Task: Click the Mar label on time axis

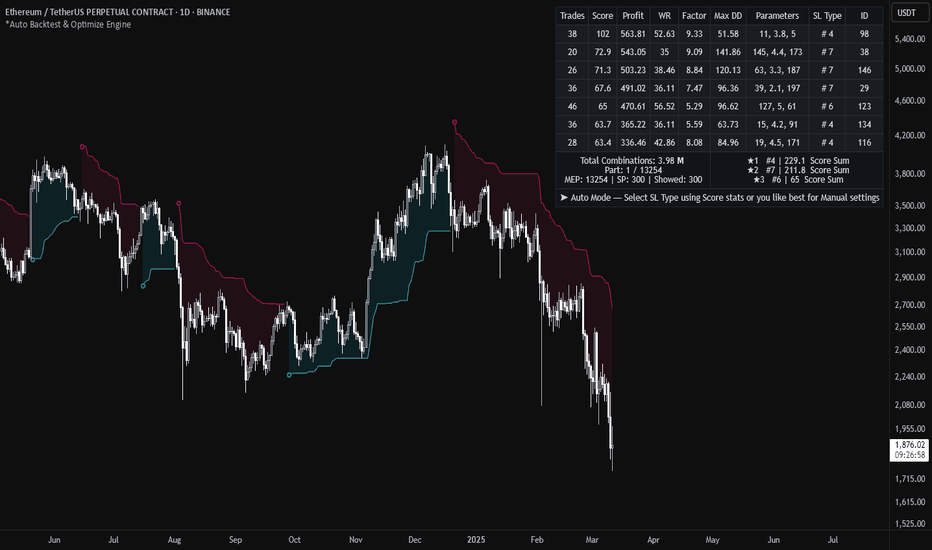Action: coord(592,540)
